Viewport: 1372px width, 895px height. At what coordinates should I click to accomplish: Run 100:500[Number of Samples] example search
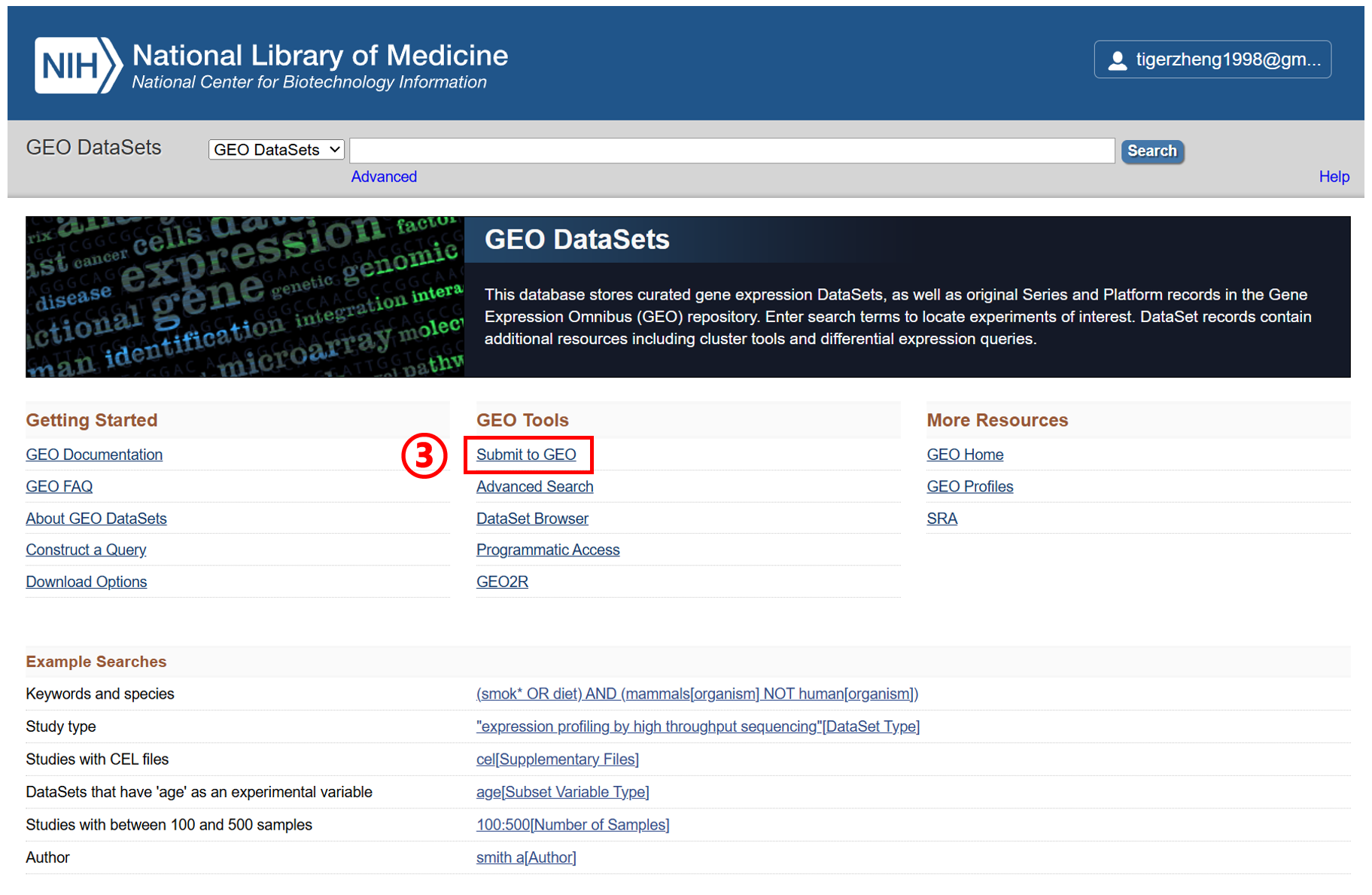(x=573, y=825)
